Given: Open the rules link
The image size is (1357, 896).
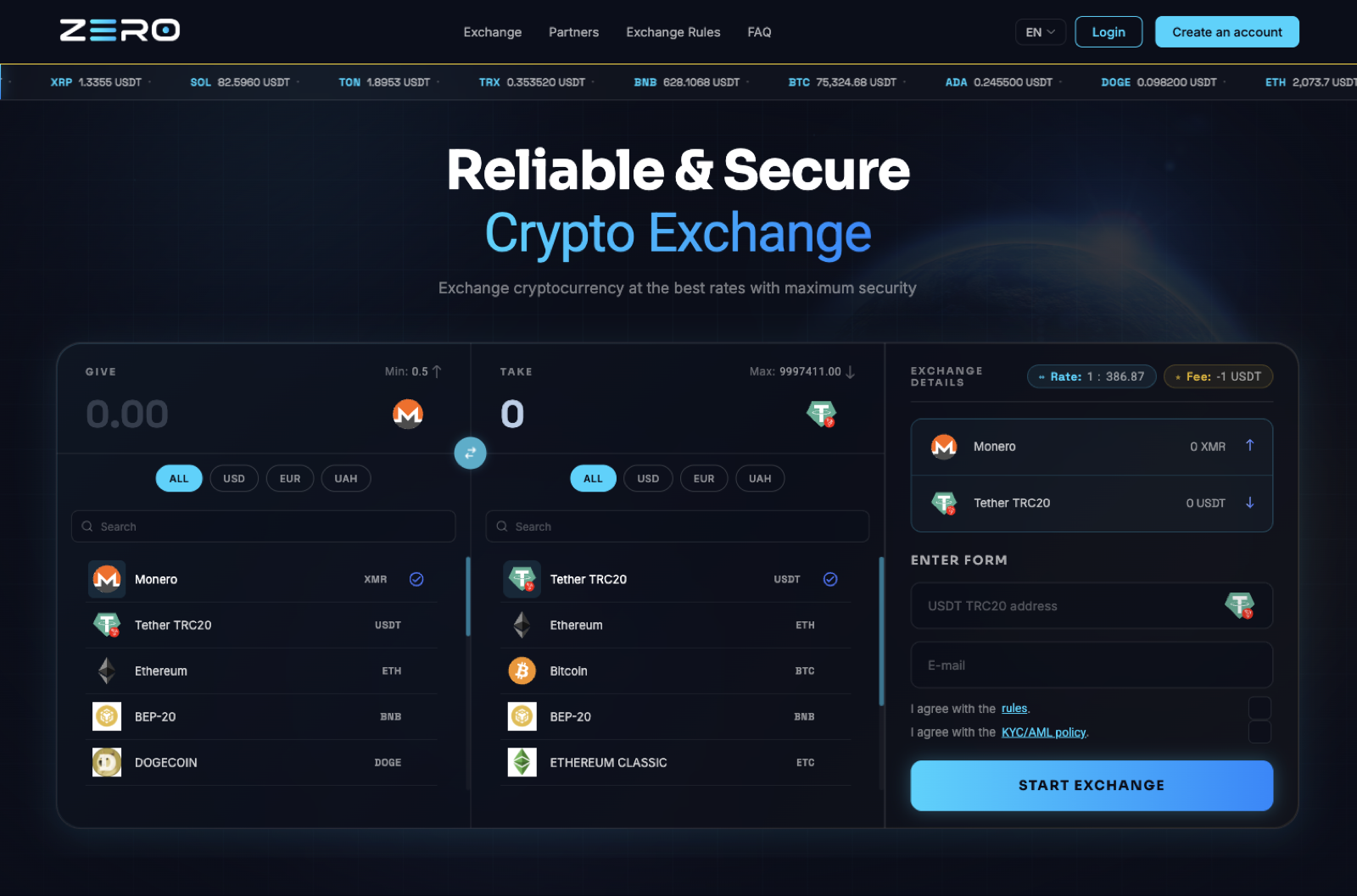Looking at the screenshot, I should click(1014, 709).
